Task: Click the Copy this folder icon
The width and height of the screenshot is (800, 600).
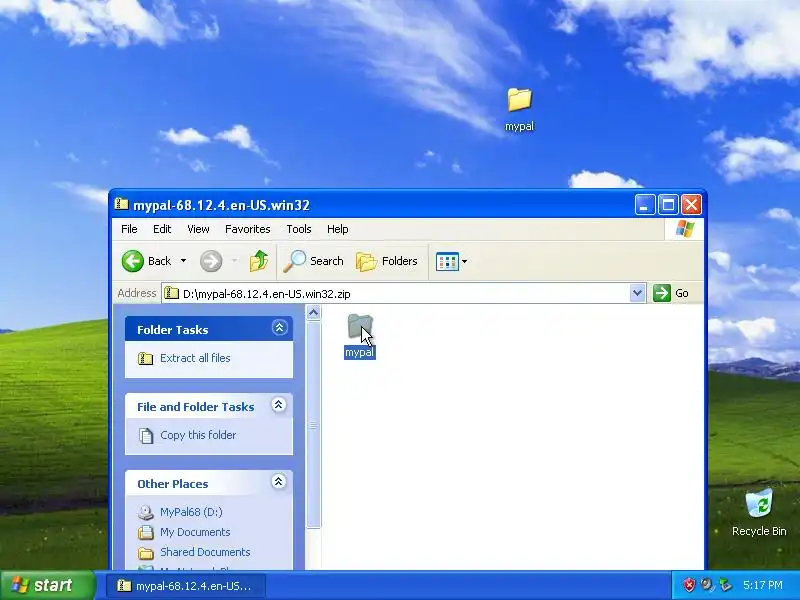Action: pyautogui.click(x=146, y=436)
